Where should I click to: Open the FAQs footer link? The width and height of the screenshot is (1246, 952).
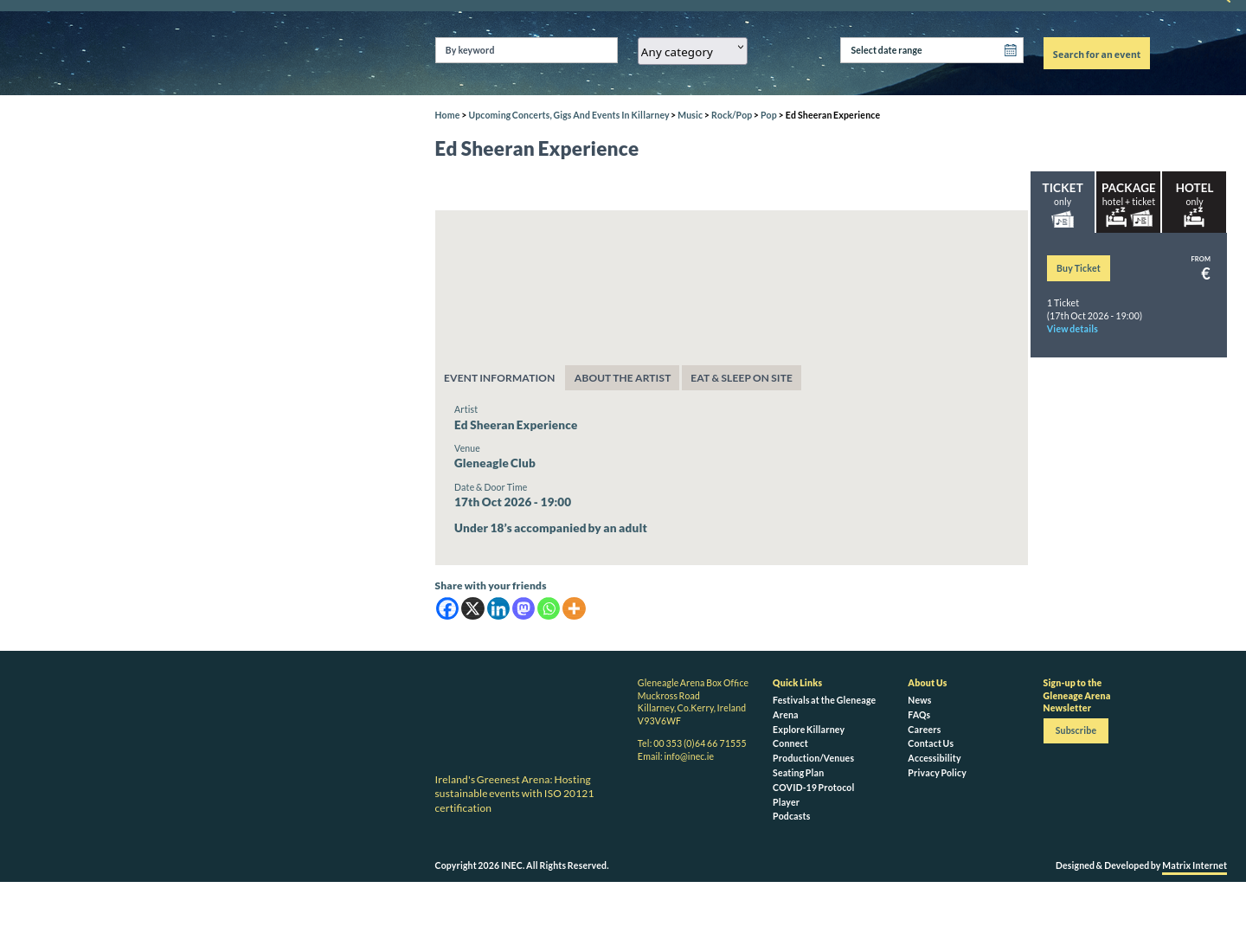point(919,715)
